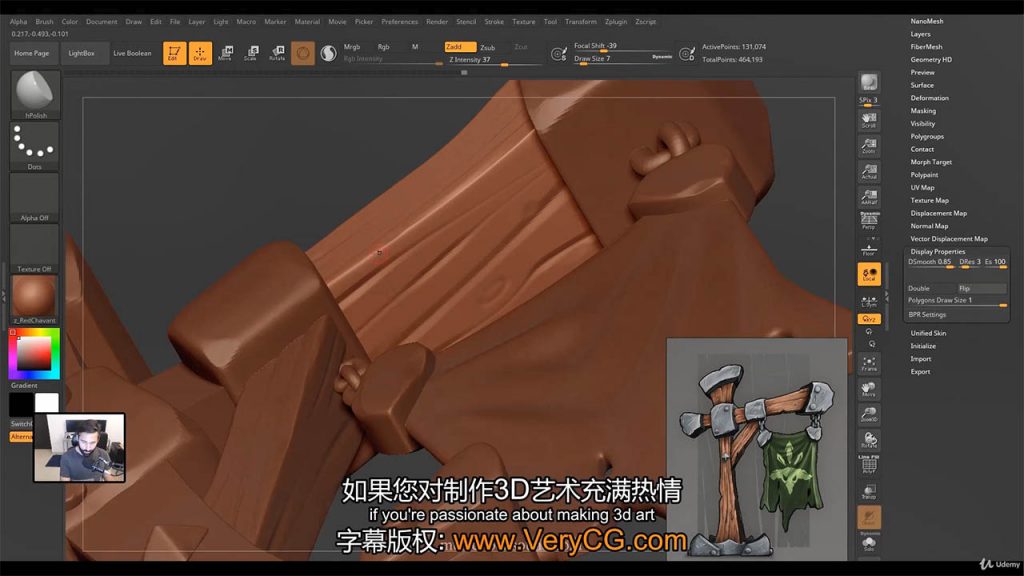
Task: Enable Zadd mode
Action: click(x=460, y=47)
